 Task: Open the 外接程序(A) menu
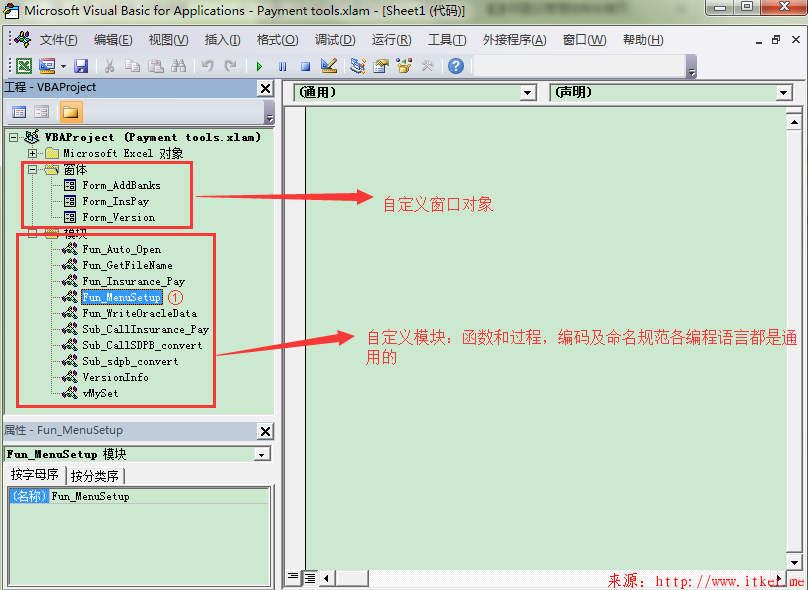point(514,40)
